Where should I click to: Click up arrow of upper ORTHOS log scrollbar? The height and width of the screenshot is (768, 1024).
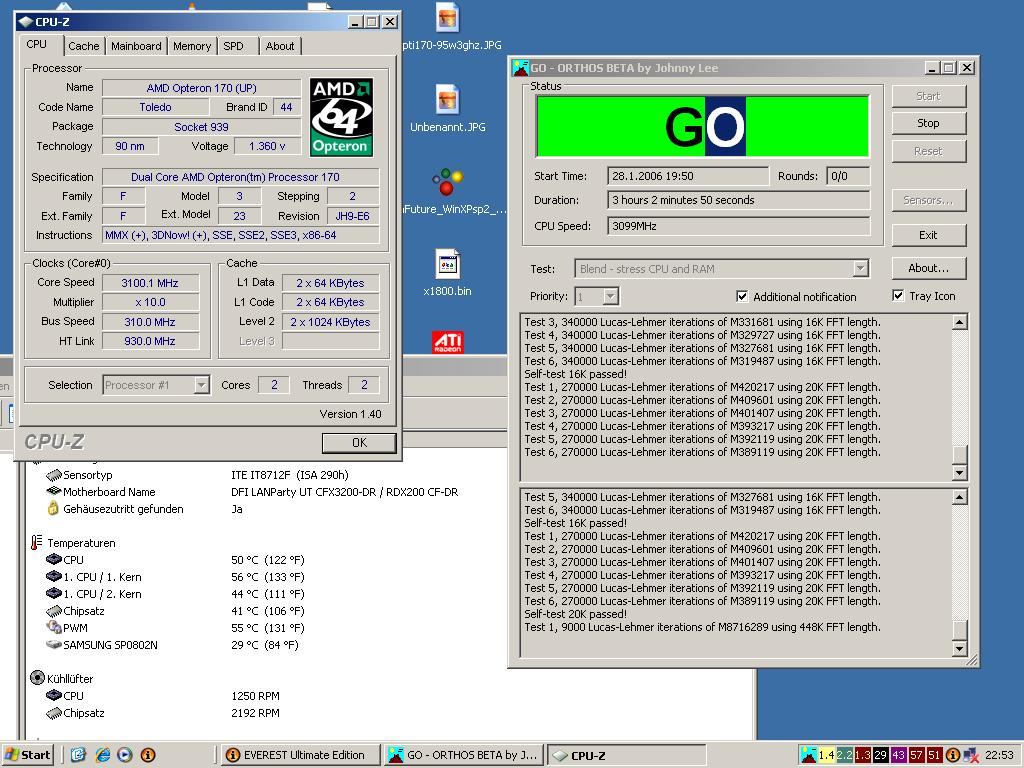[959, 321]
